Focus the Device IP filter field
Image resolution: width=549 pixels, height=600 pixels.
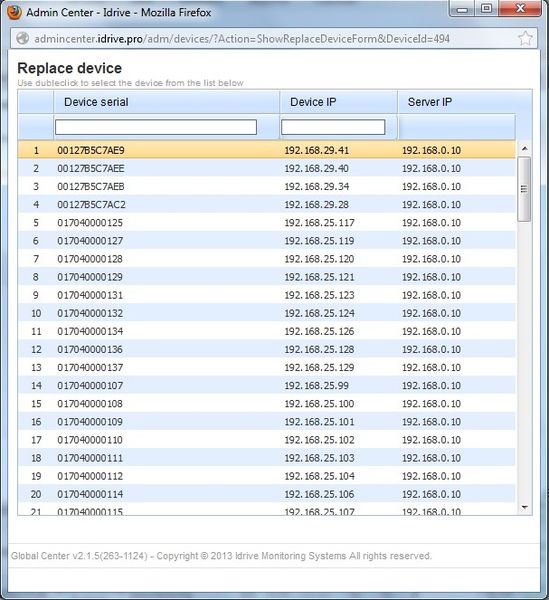[333, 127]
